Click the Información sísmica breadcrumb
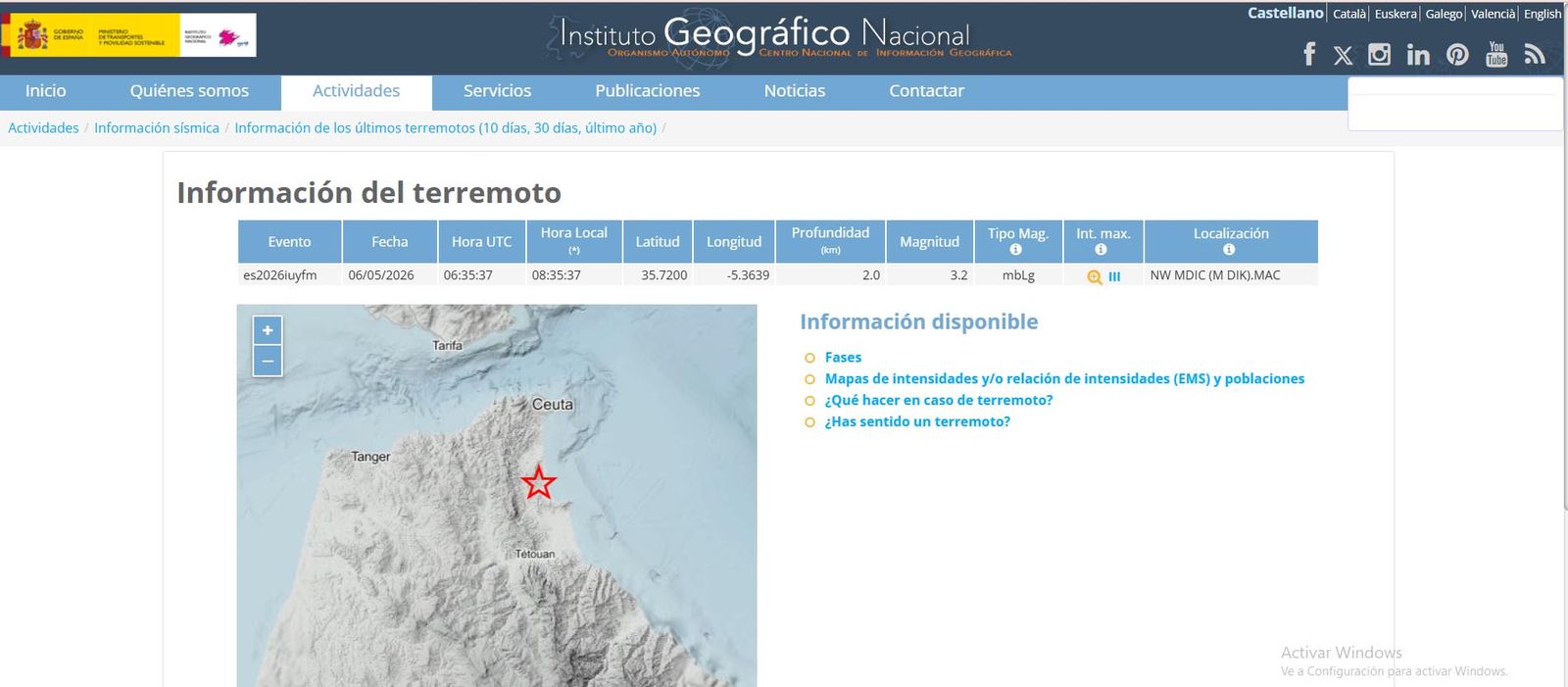The image size is (1568, 687). coord(157,128)
